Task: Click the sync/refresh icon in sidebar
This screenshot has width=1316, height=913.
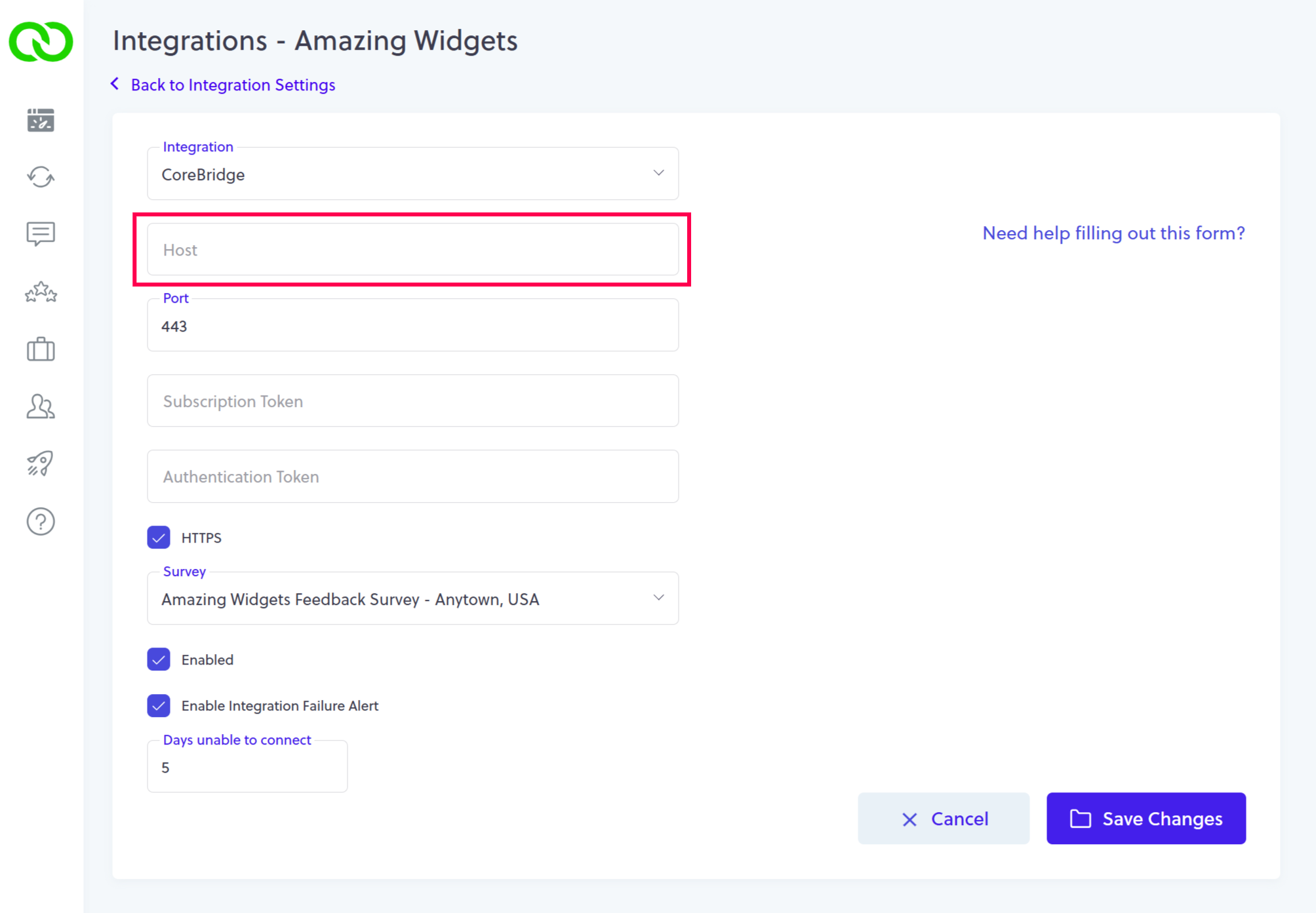Action: point(40,178)
